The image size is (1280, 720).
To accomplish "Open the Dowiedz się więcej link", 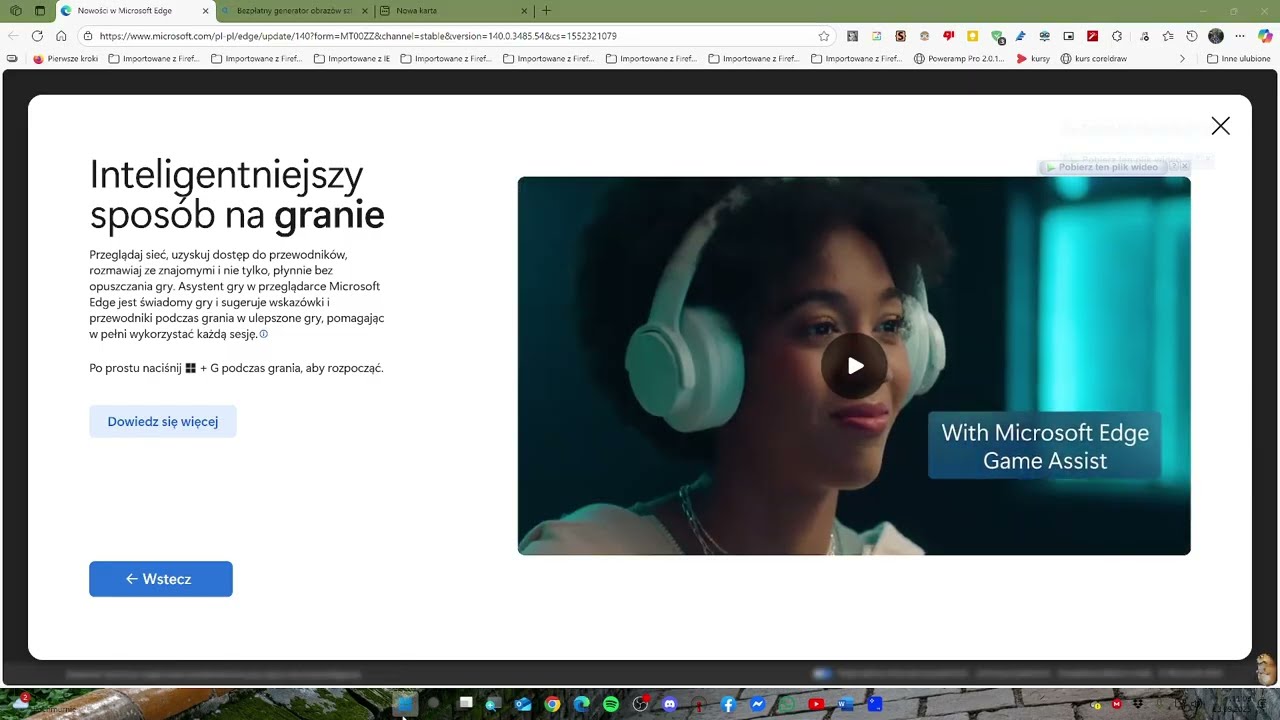I will [x=163, y=421].
